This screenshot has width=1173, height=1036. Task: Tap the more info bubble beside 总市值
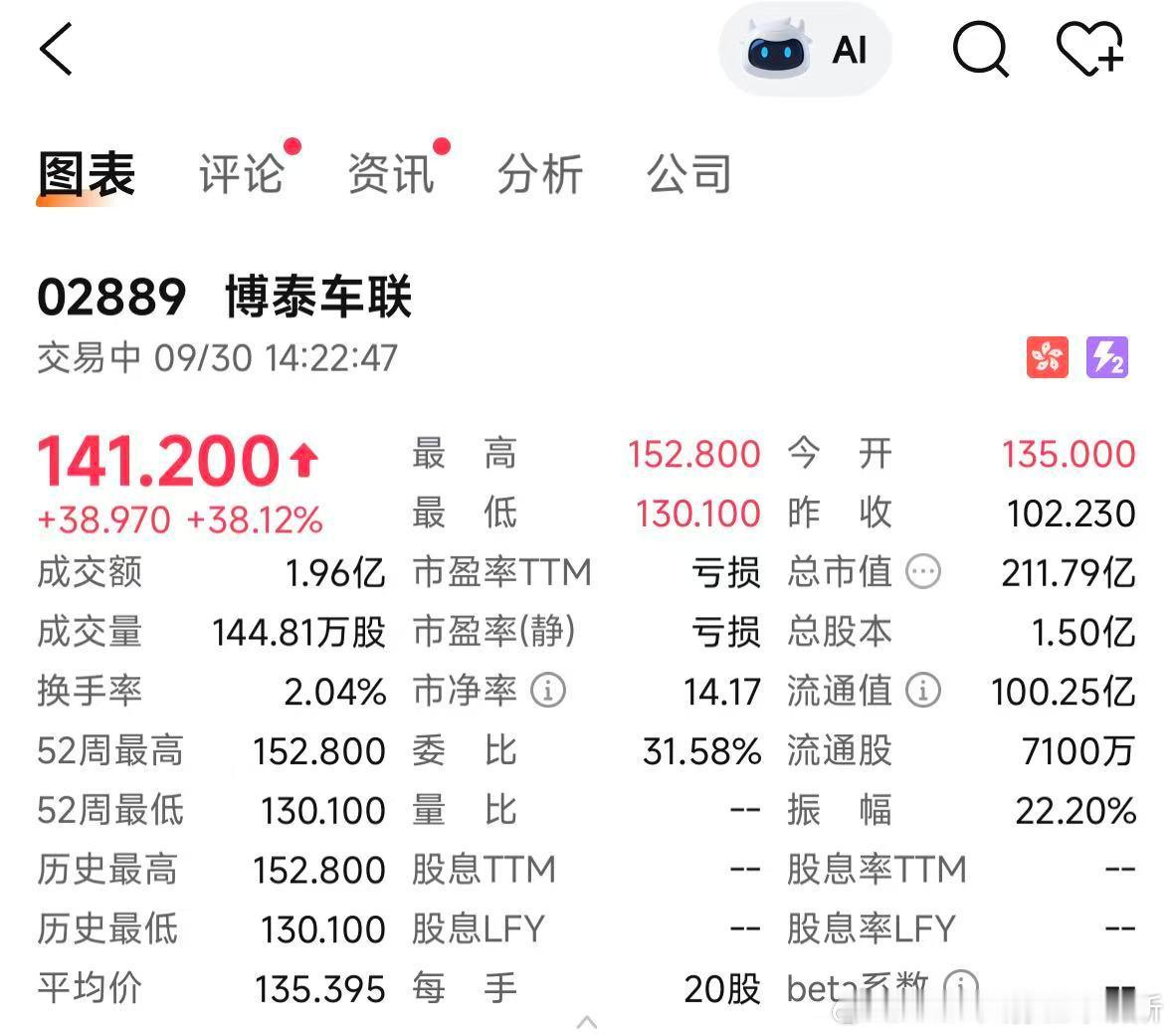tap(923, 572)
